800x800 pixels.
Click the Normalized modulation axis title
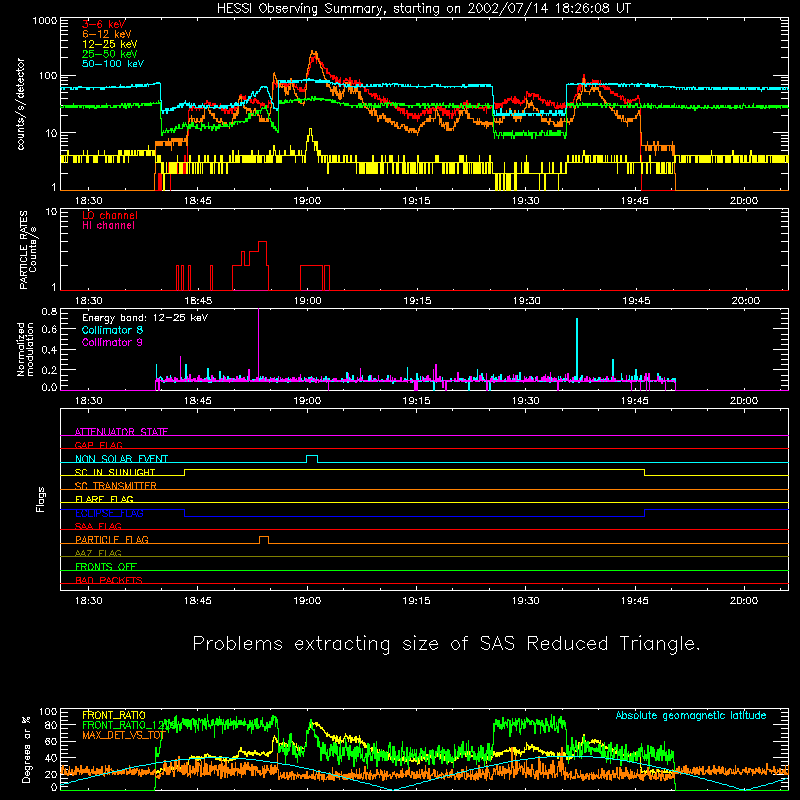(26, 349)
